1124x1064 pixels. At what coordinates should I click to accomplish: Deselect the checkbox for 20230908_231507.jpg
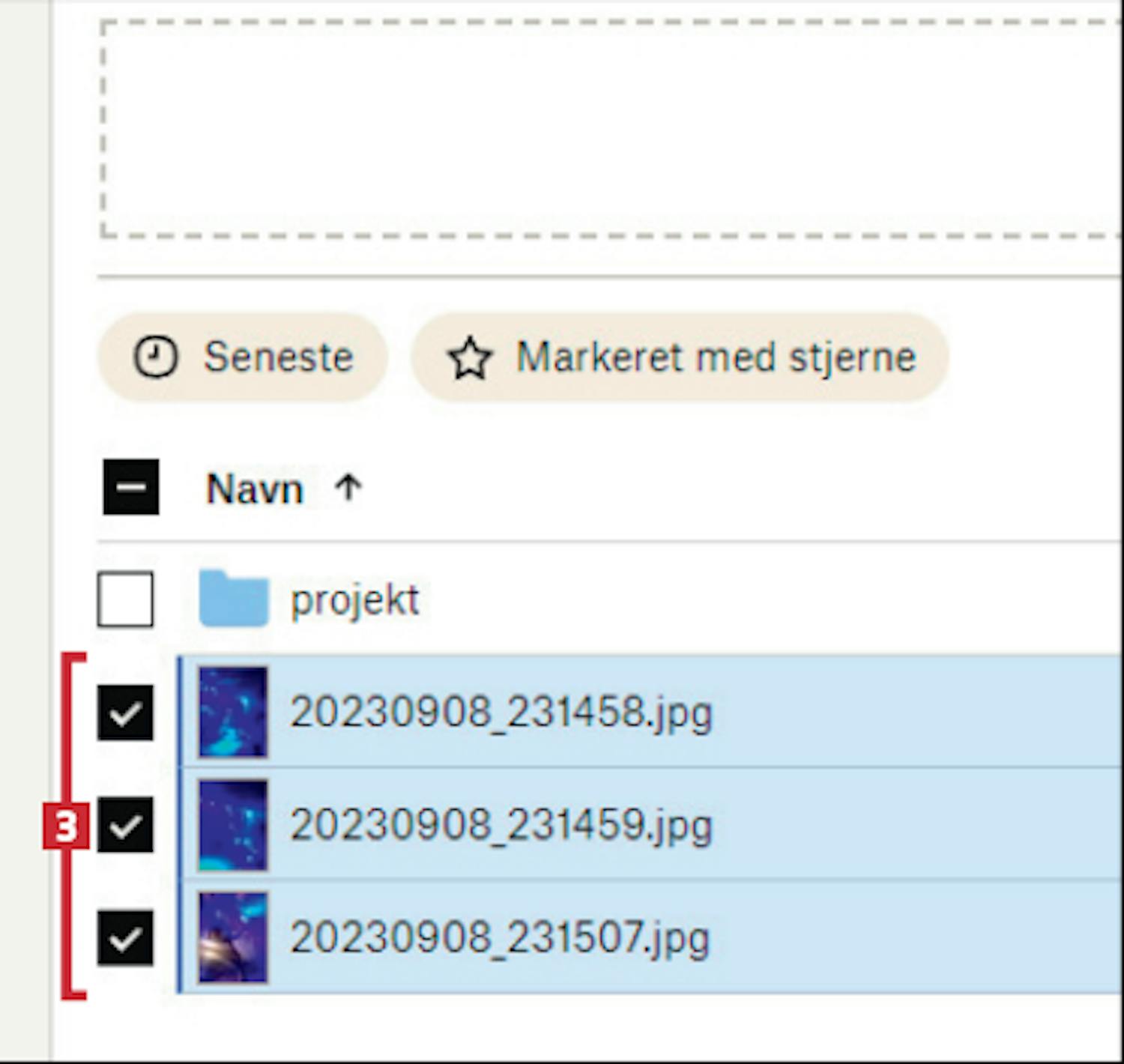[125, 937]
